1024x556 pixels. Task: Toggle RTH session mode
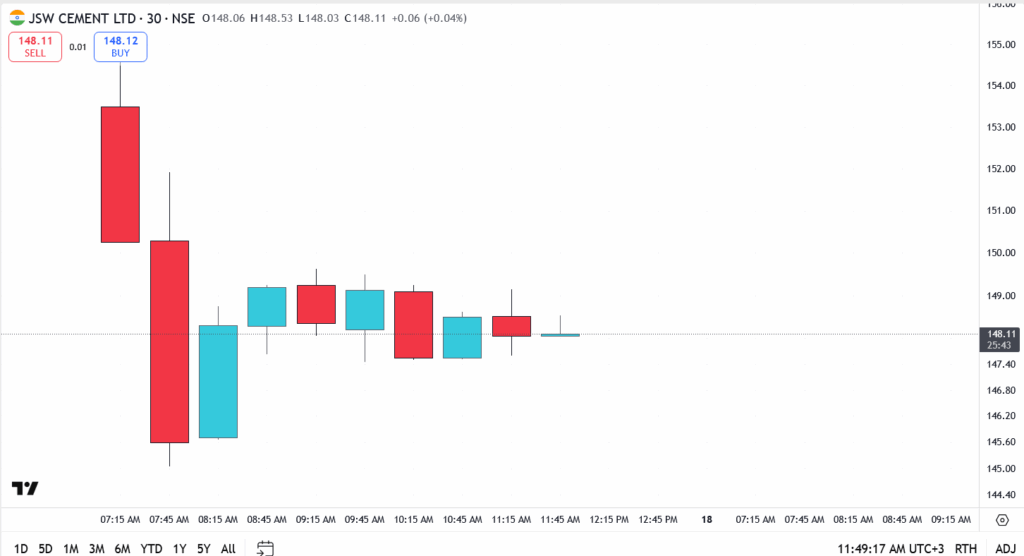coord(966,548)
